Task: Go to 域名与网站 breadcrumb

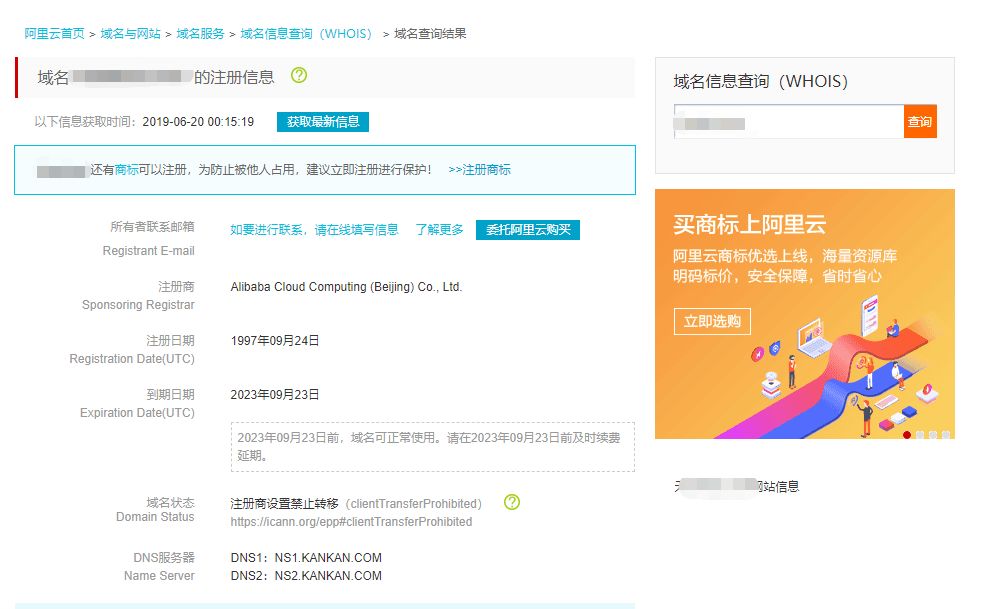Action: coord(131,34)
